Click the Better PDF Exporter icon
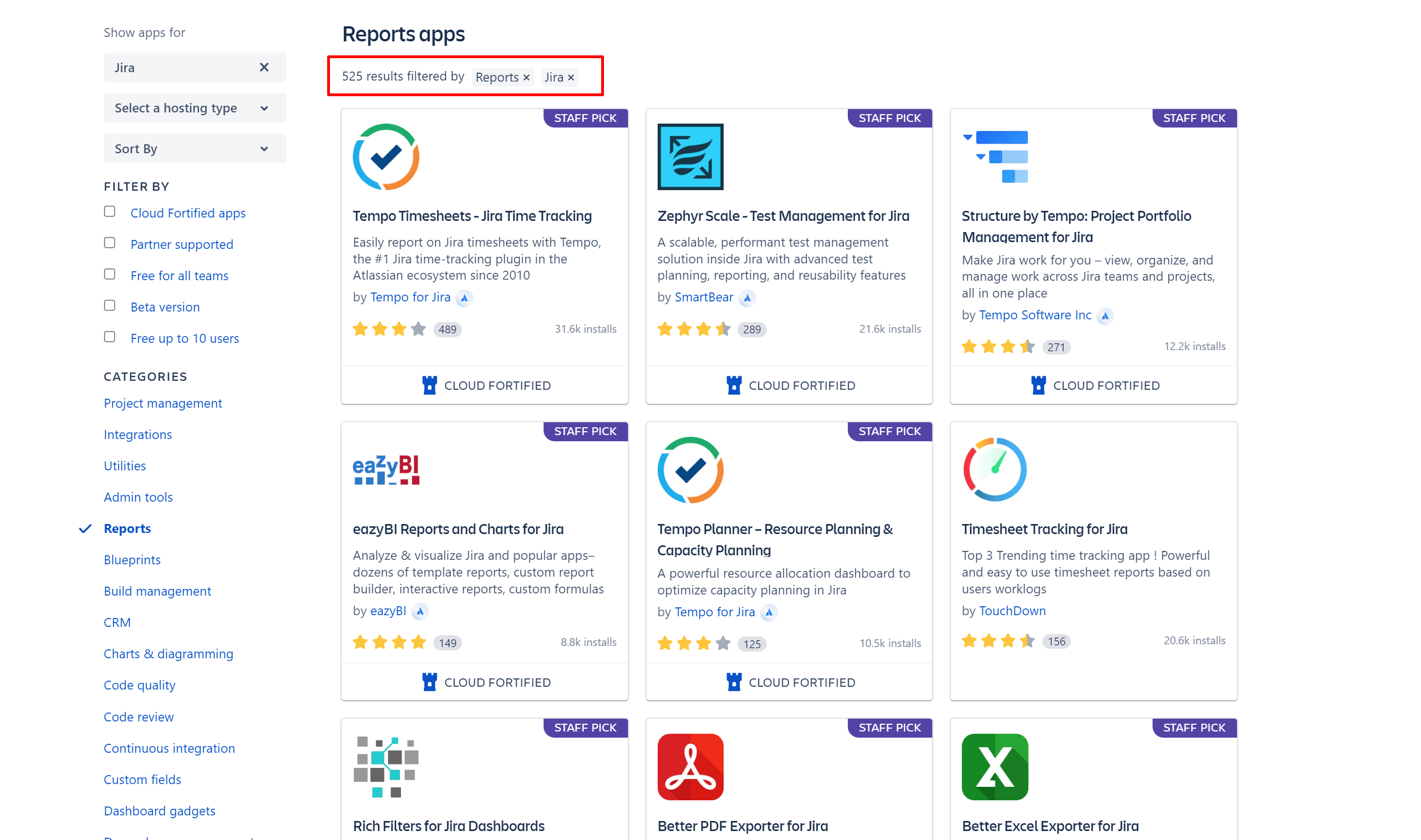Screen dimensions: 1421x840 [x=691, y=766]
